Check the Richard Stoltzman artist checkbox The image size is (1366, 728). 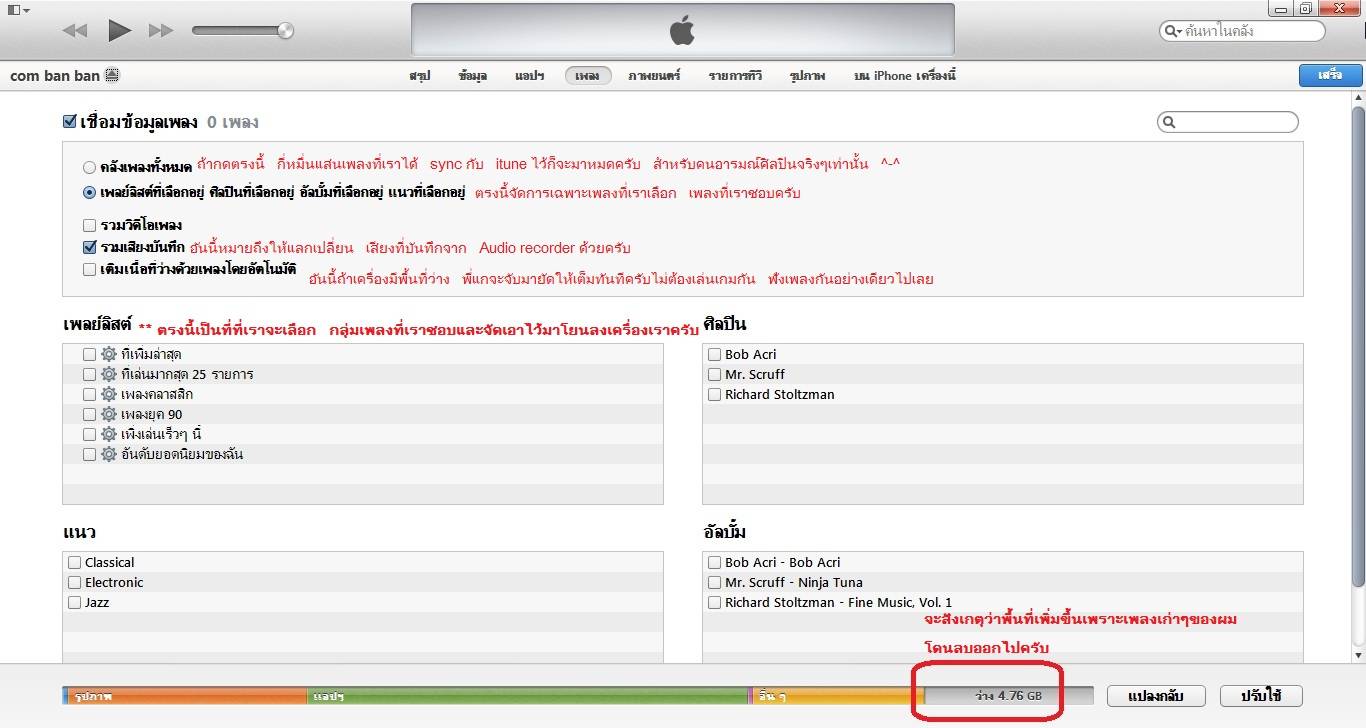(x=714, y=394)
